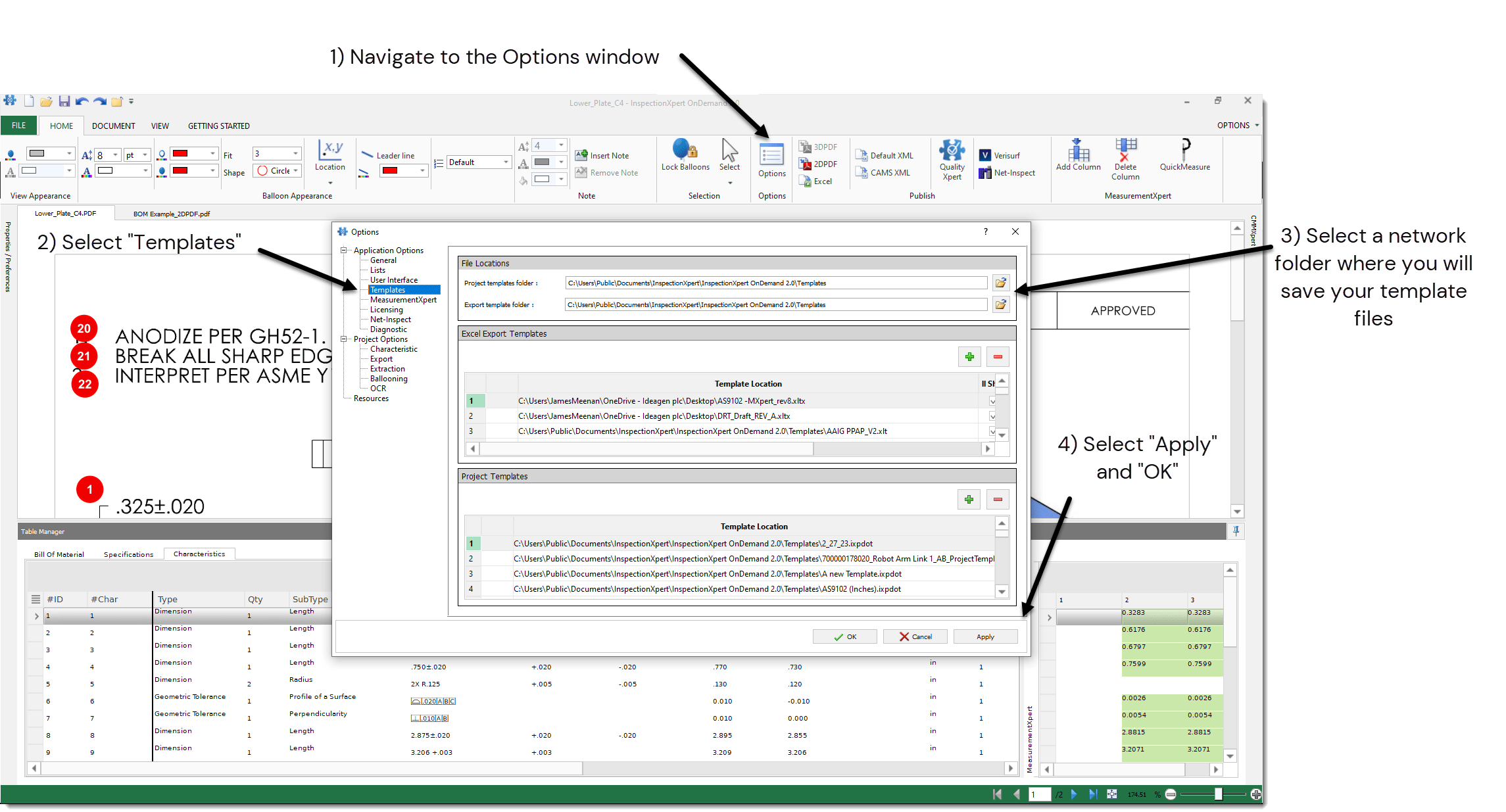Click the Insert Note icon

point(581,155)
